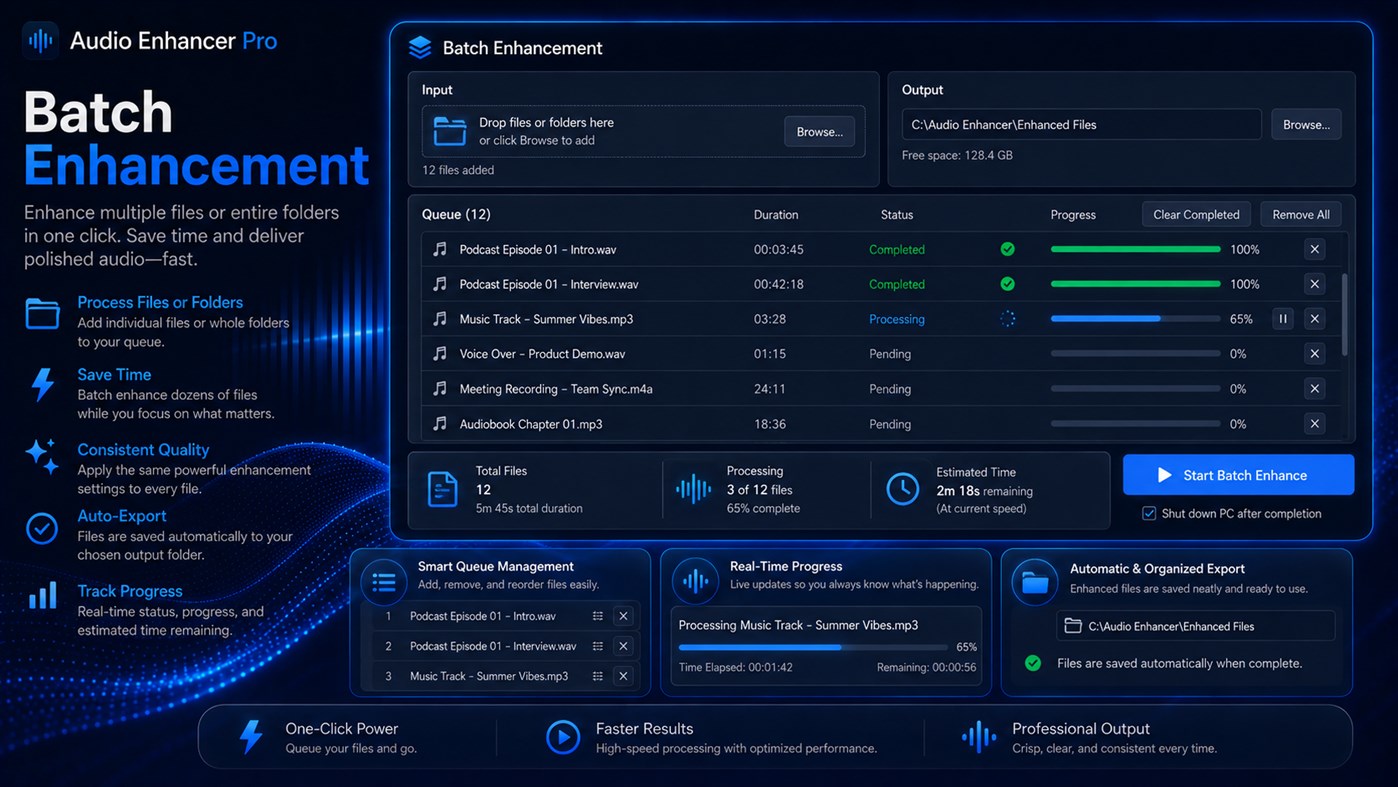Remove Podcast Episode 01 – Intro.wav from queue
The width and height of the screenshot is (1398, 787).
[x=1315, y=249]
